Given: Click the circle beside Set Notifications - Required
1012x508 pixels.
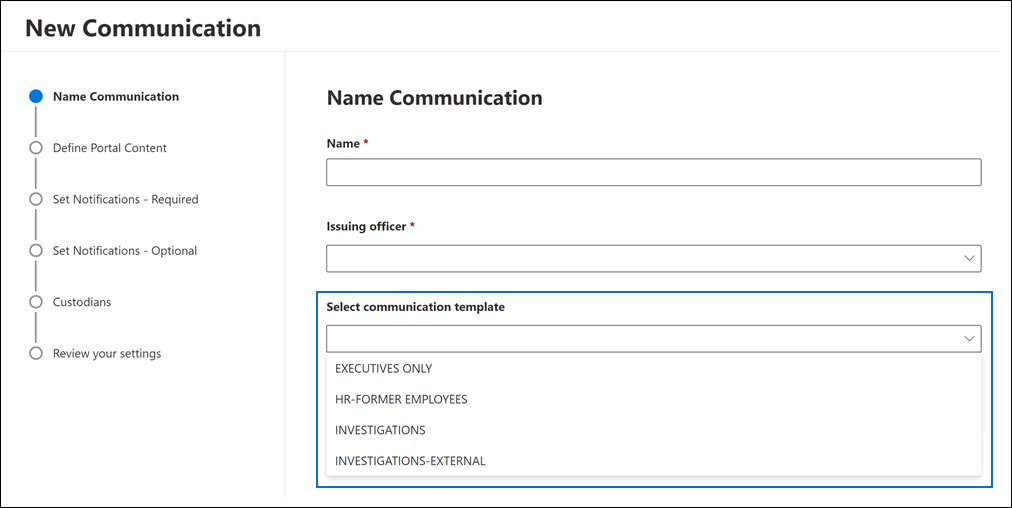Looking at the screenshot, I should point(36,199).
